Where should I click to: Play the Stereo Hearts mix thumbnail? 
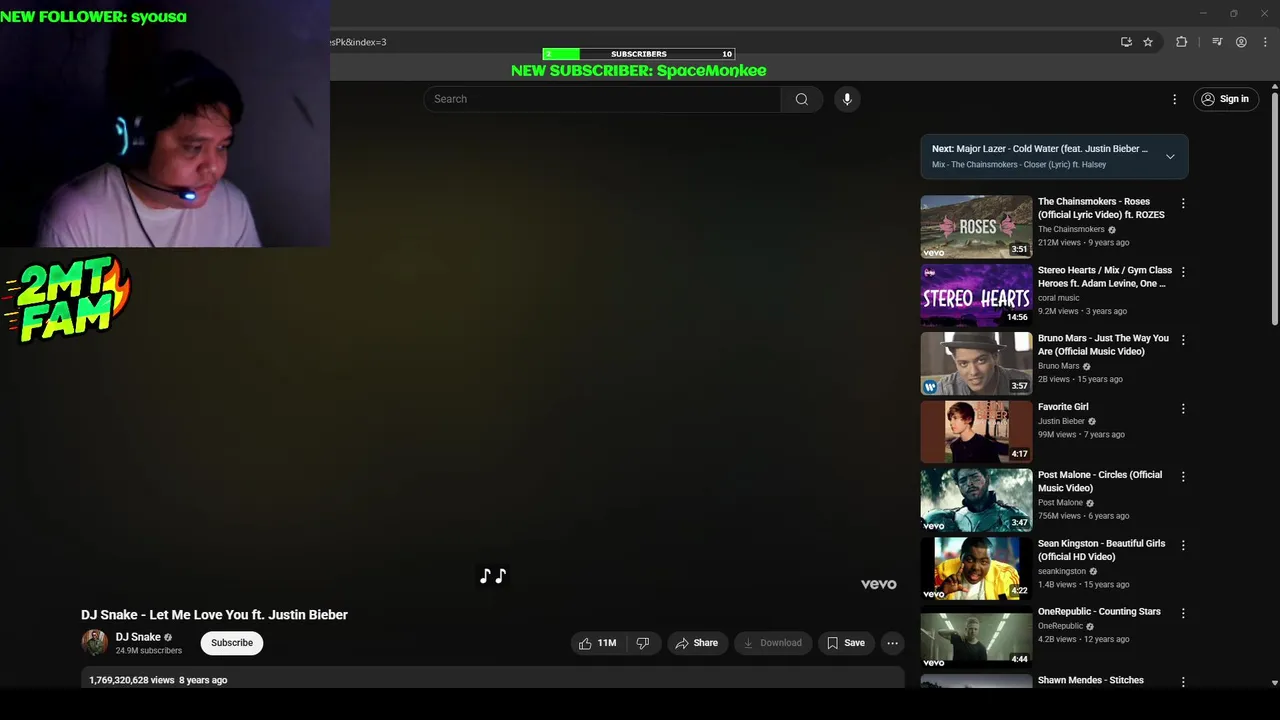(x=976, y=295)
